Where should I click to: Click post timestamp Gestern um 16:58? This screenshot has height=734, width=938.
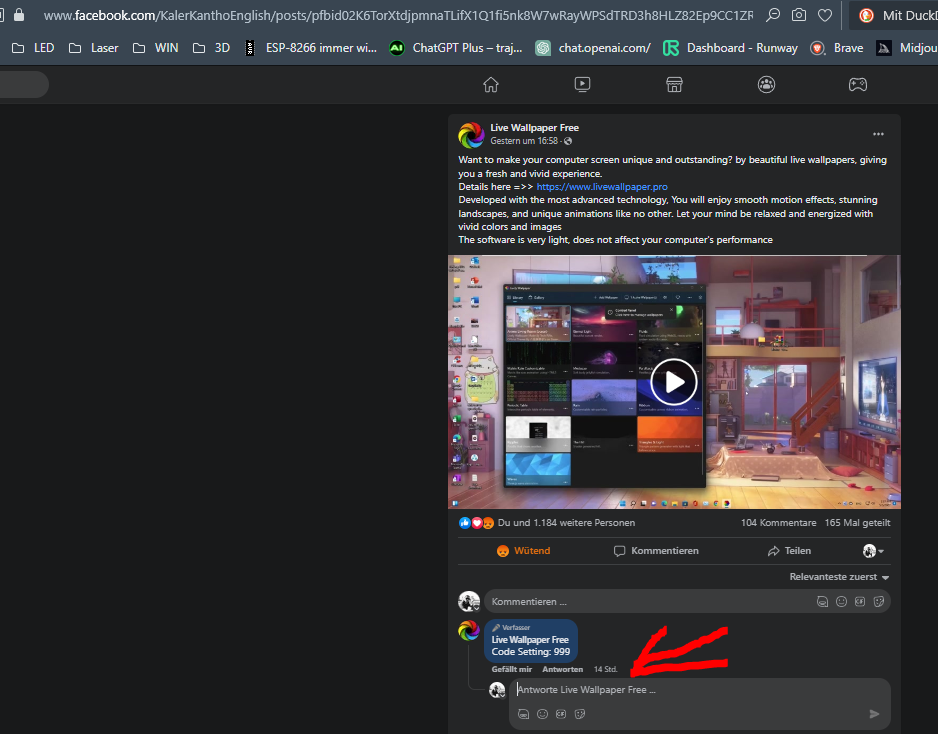[524, 141]
